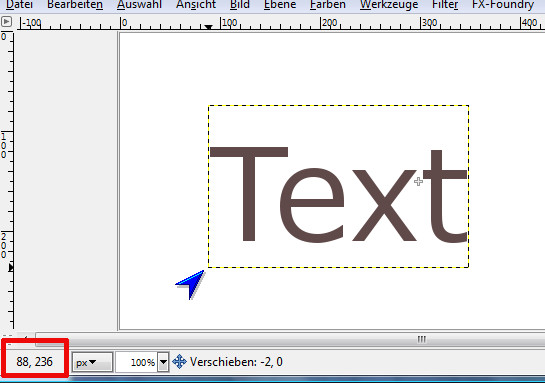
Task: Open the FX-Foundry menu
Action: tap(503, 5)
